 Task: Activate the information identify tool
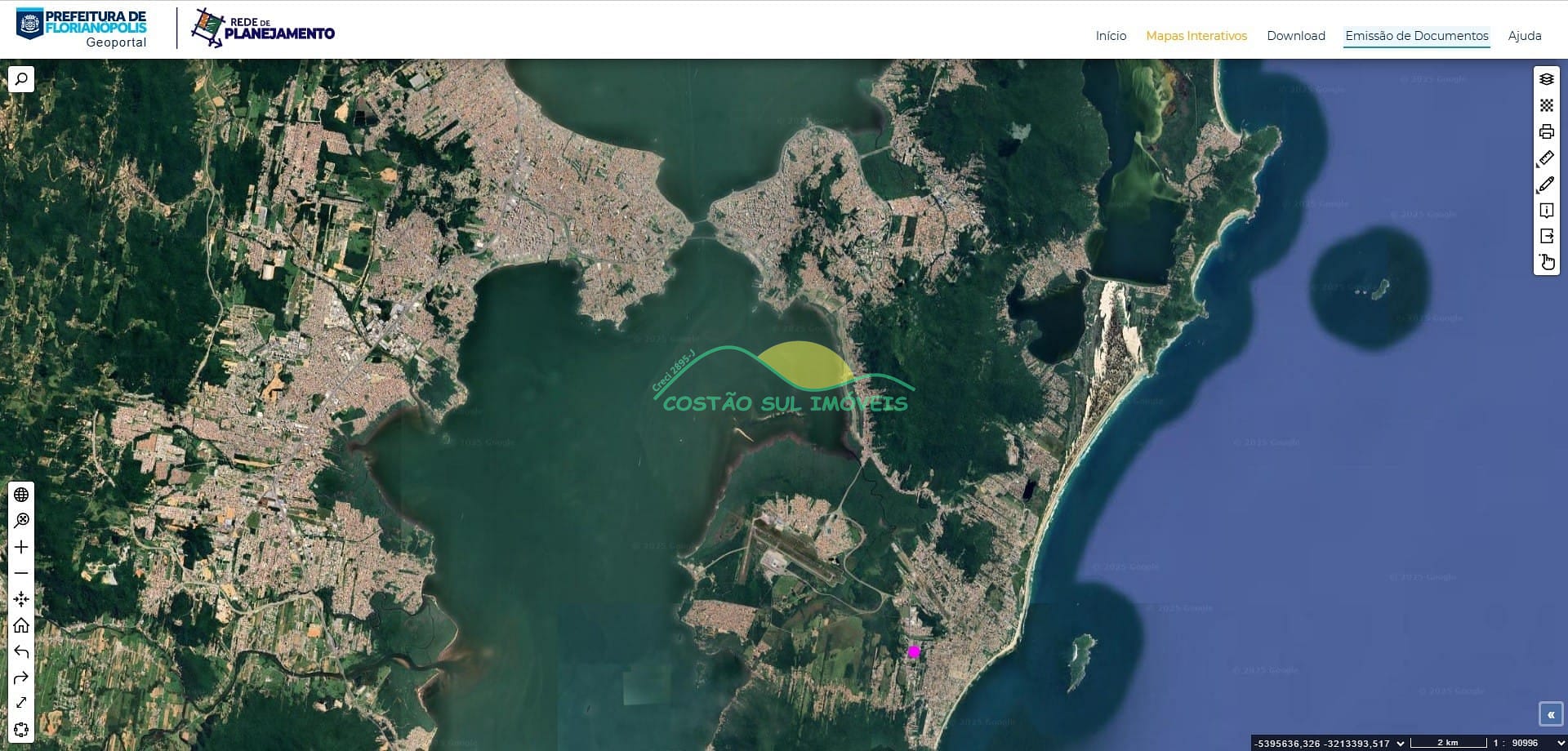tap(1547, 210)
